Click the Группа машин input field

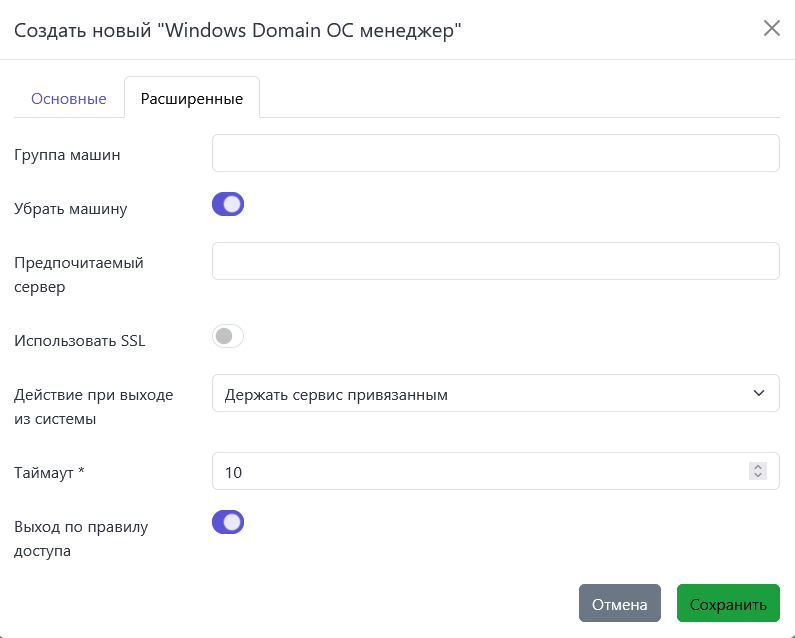tap(495, 153)
